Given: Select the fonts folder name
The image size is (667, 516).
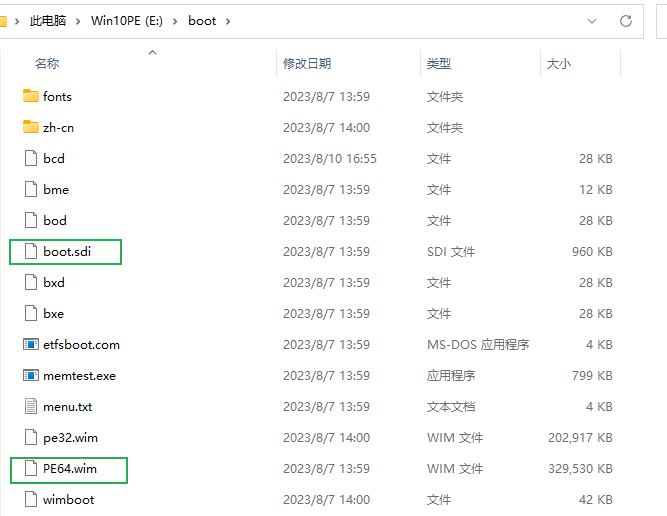Looking at the screenshot, I should coord(57,97).
